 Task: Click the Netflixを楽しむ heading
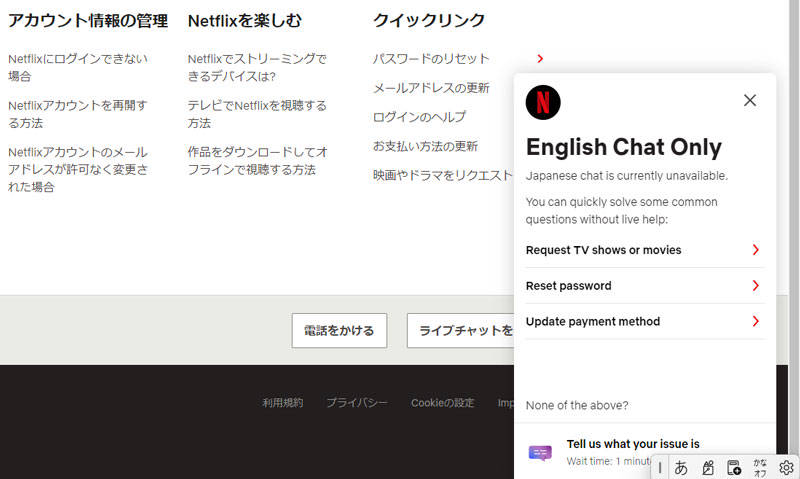tap(244, 20)
